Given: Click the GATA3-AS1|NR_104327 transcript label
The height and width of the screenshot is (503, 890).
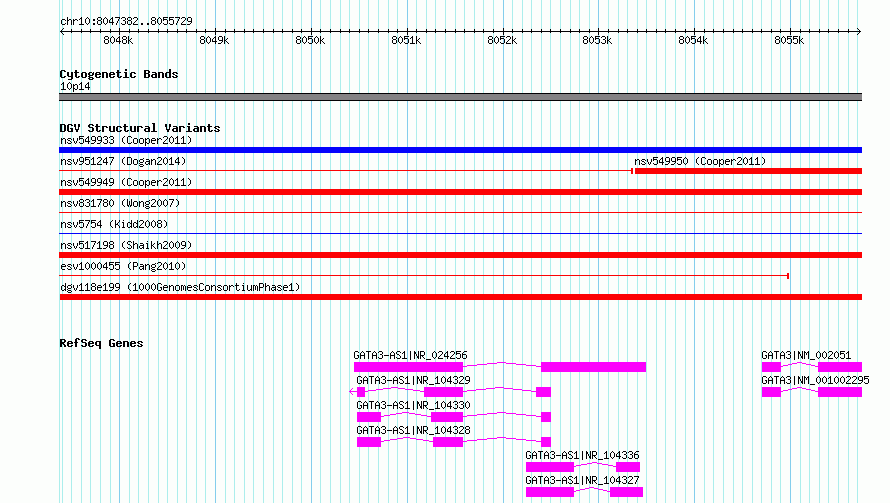Looking at the screenshot, I should coord(582,480).
